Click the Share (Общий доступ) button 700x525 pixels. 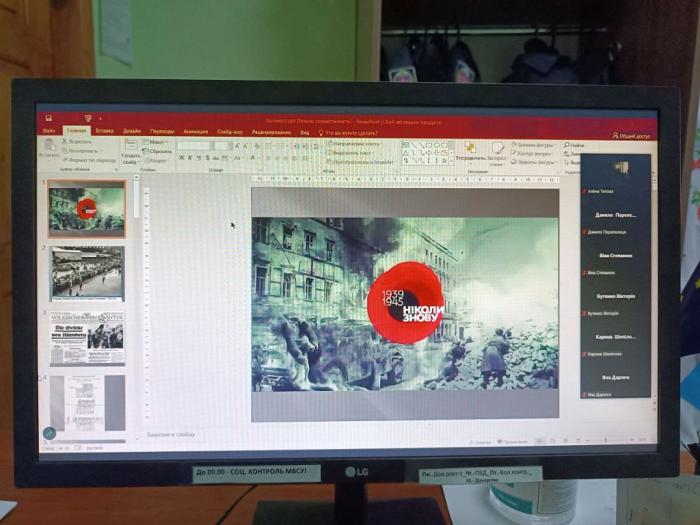632,135
